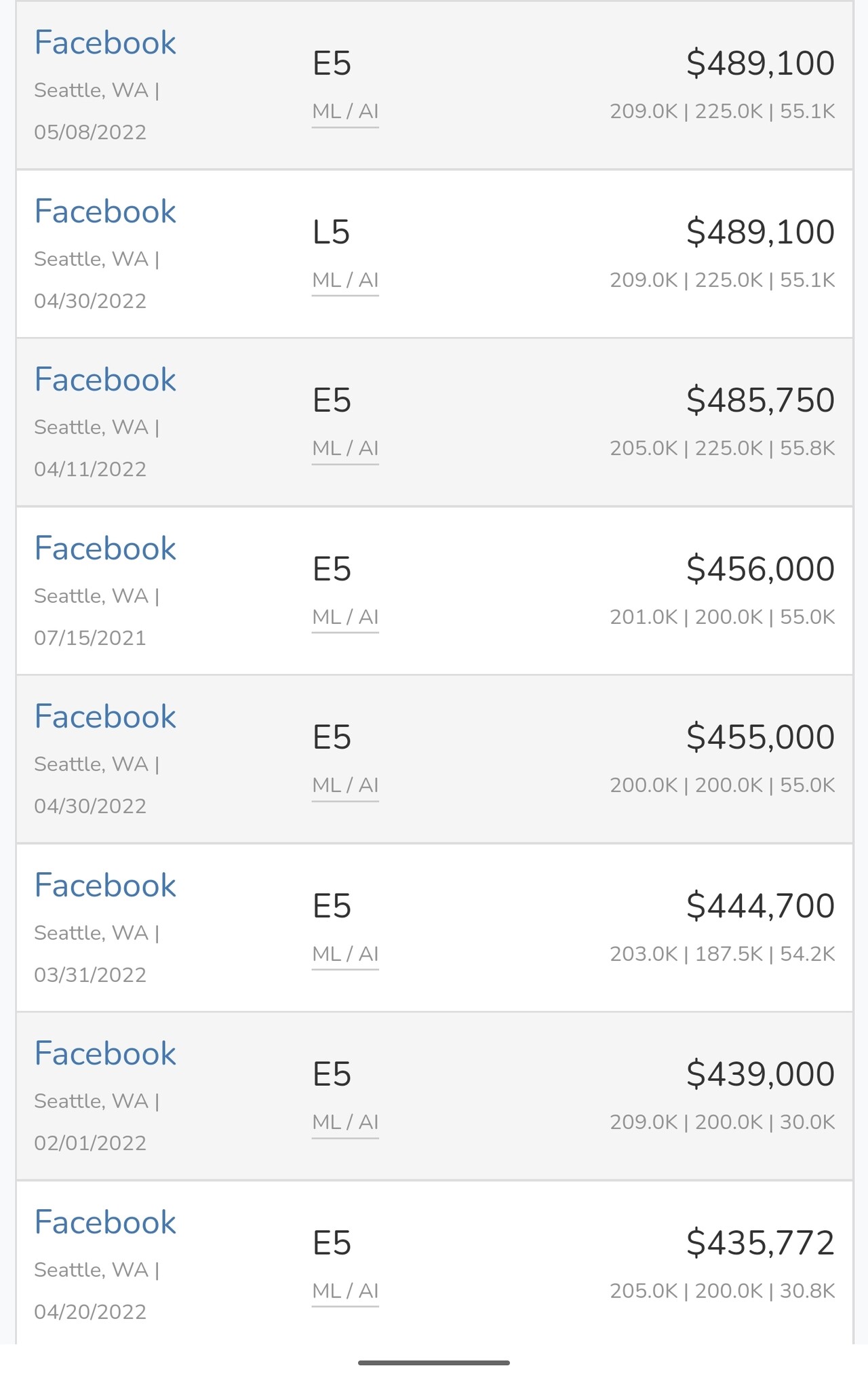The width and height of the screenshot is (868, 1378).
Task: Open Facebook link dated 04/11/2022
Action: coord(105,380)
